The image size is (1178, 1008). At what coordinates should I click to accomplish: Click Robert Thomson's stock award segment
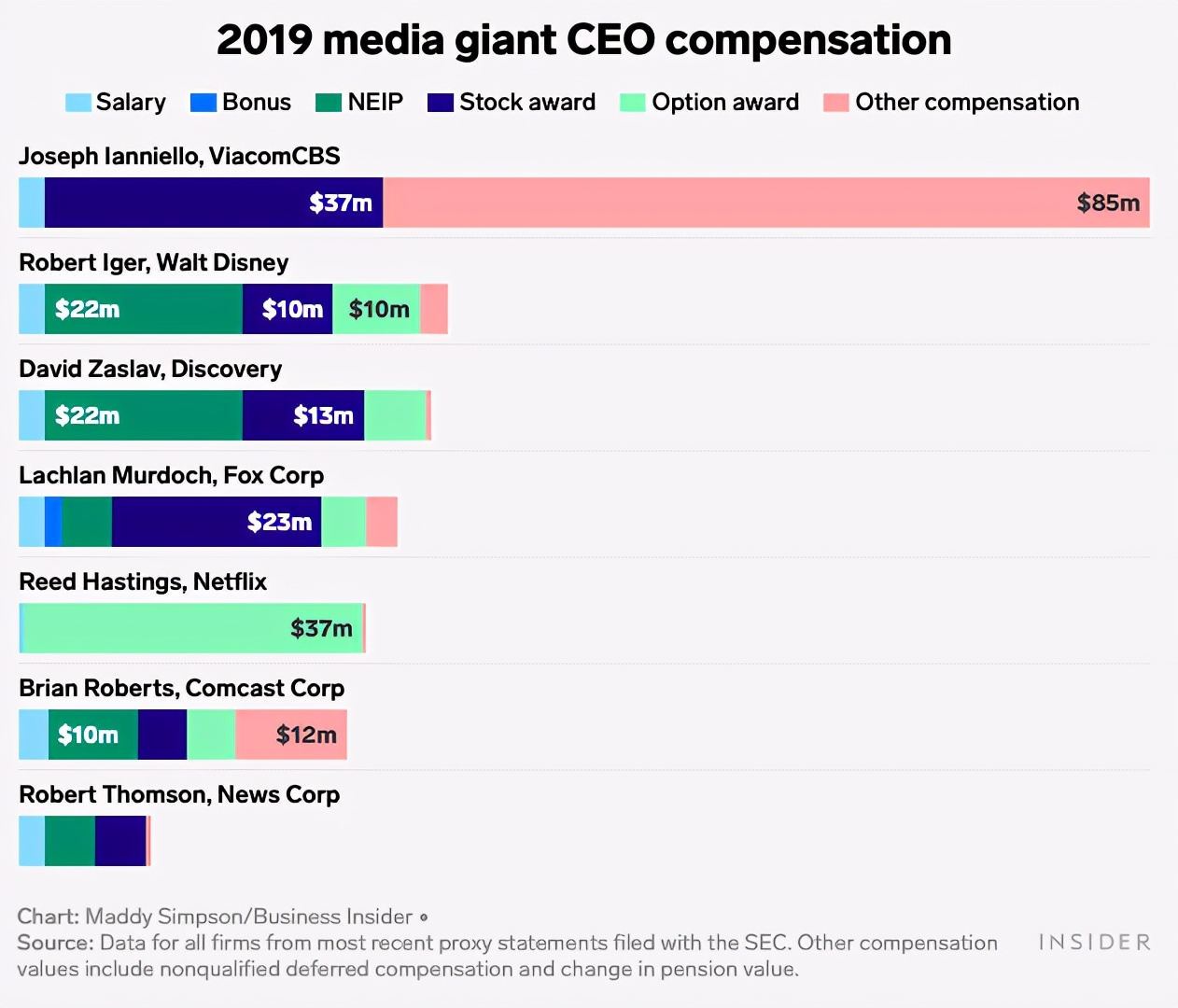coord(120,841)
